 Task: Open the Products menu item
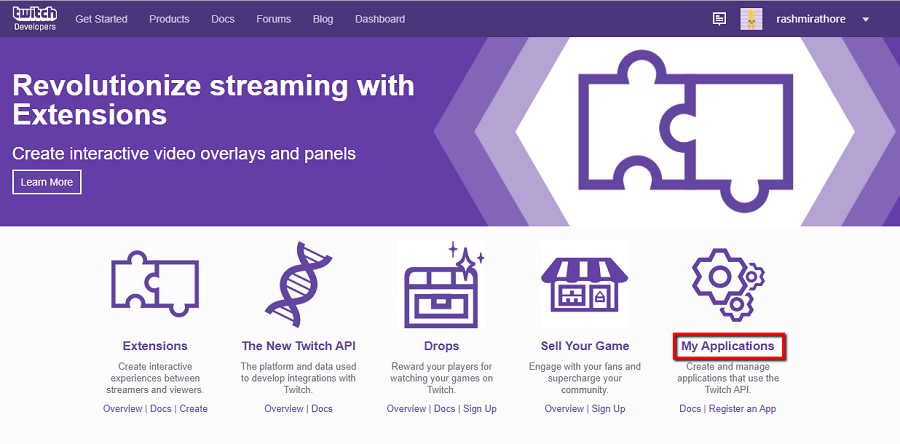169,19
